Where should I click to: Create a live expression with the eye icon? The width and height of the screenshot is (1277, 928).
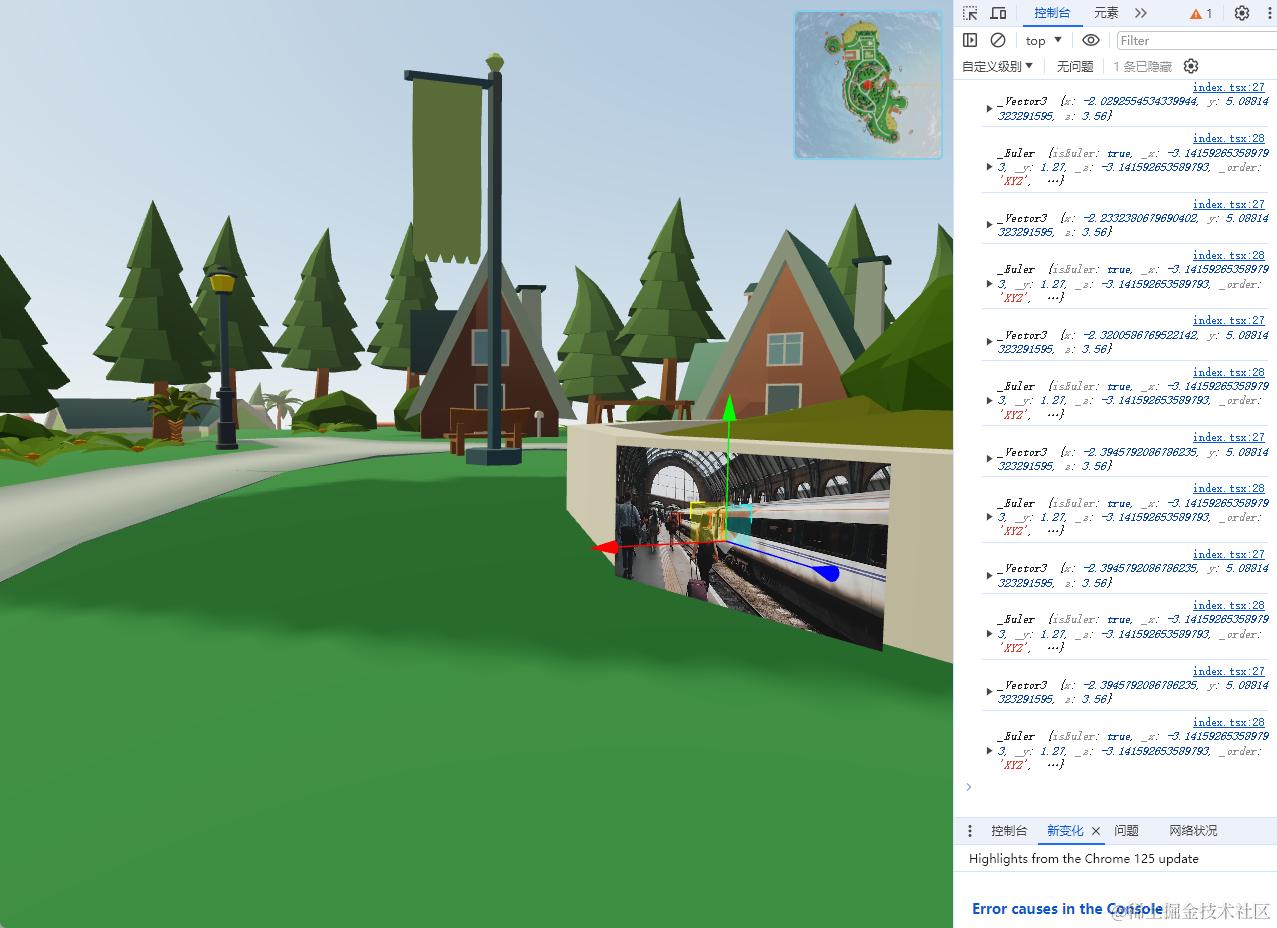[x=1091, y=40]
